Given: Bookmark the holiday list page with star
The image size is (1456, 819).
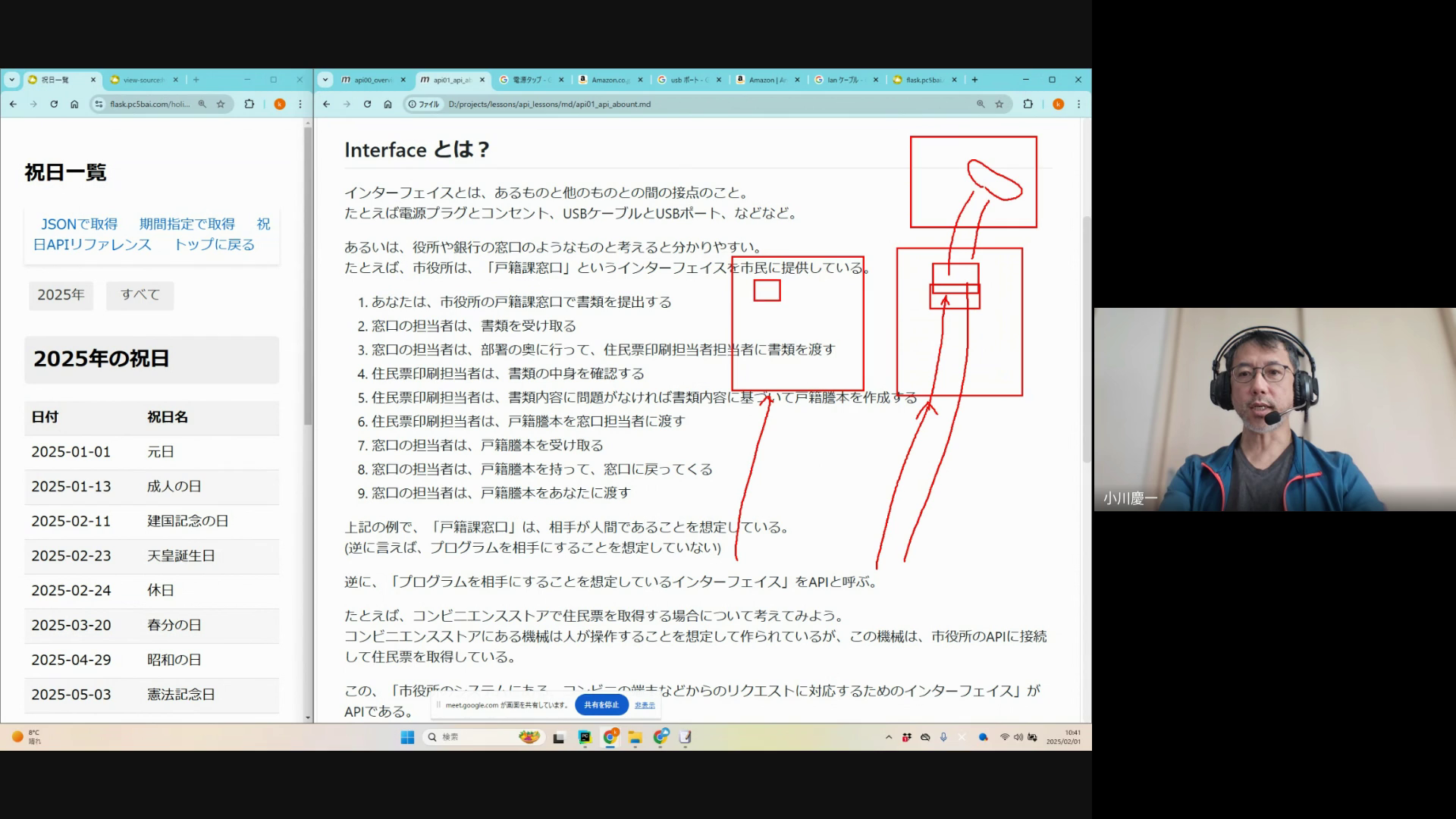Looking at the screenshot, I should tap(221, 105).
